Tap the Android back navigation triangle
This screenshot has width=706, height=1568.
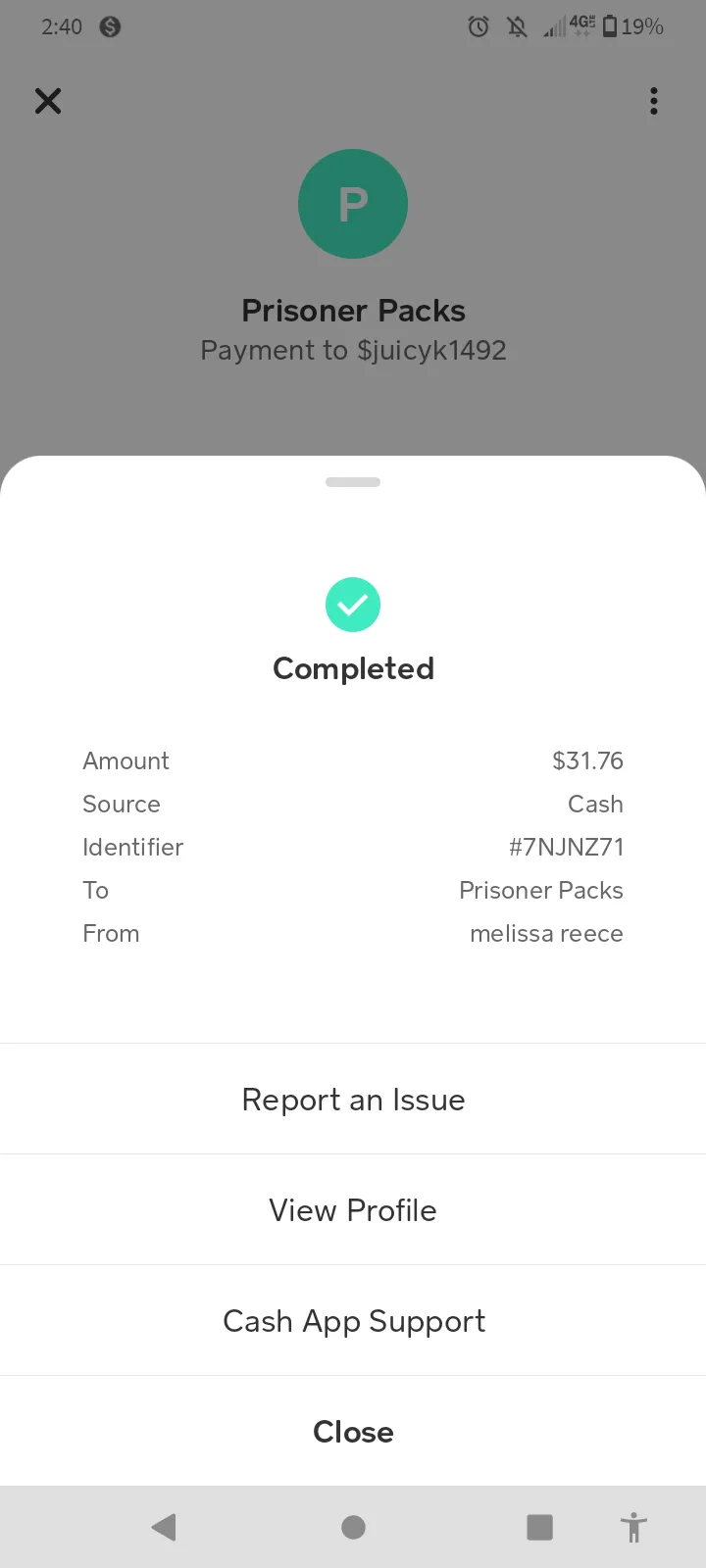(x=164, y=1527)
